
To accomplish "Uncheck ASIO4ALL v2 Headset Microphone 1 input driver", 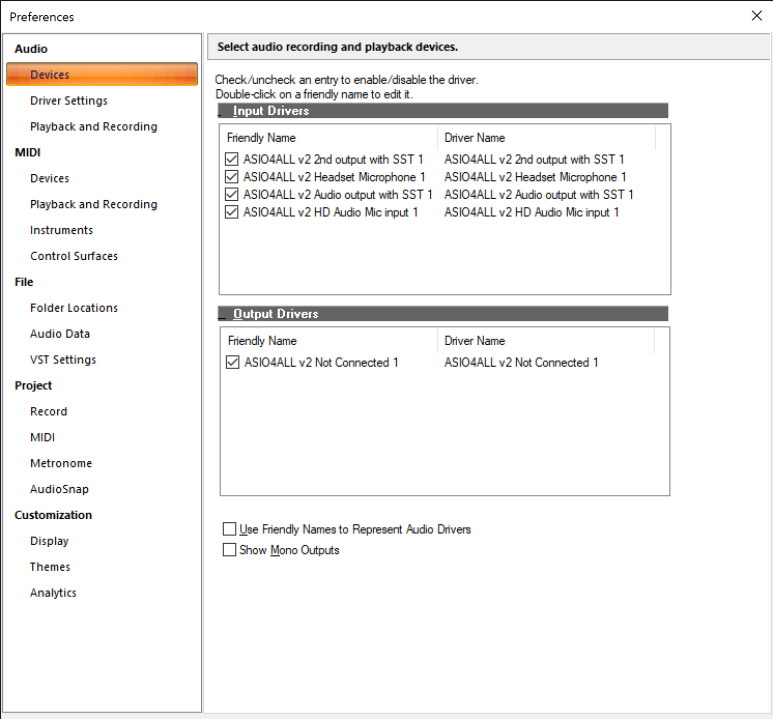I will tap(231, 177).
